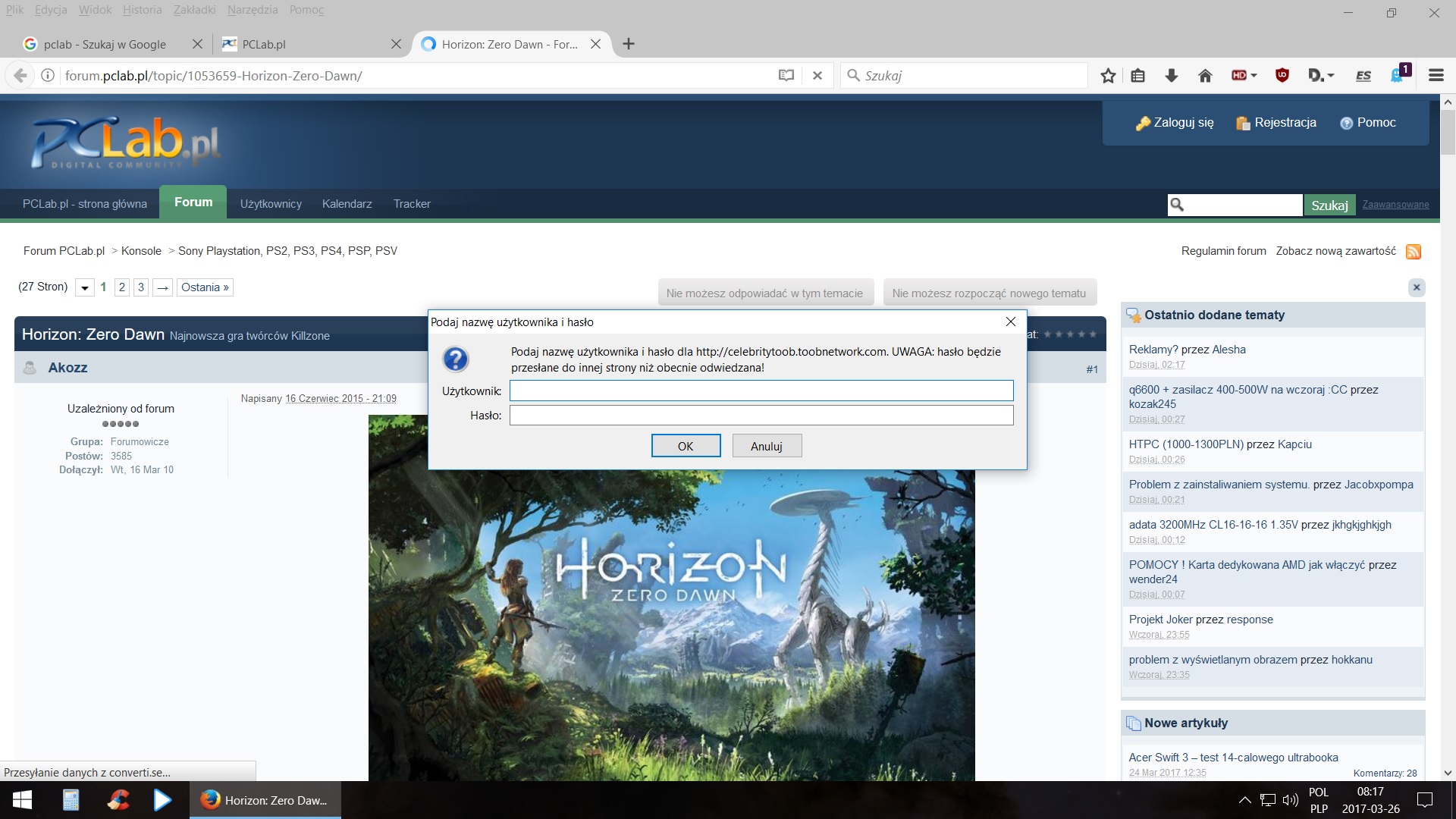Image resolution: width=1456 pixels, height=819 pixels.
Task: Show bookmarks list toolbar icon
Action: click(x=1137, y=76)
